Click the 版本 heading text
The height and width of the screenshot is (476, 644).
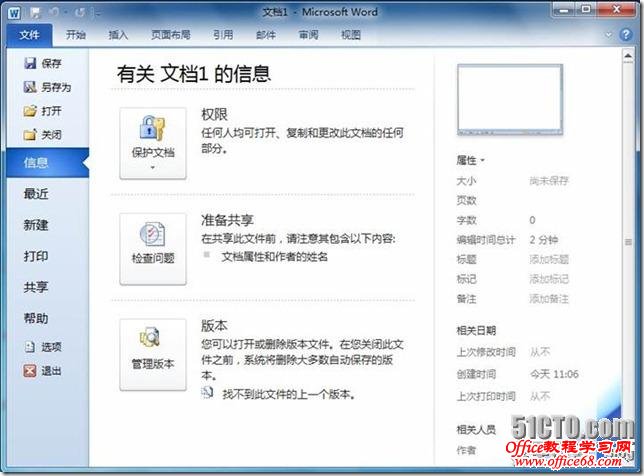click(214, 326)
